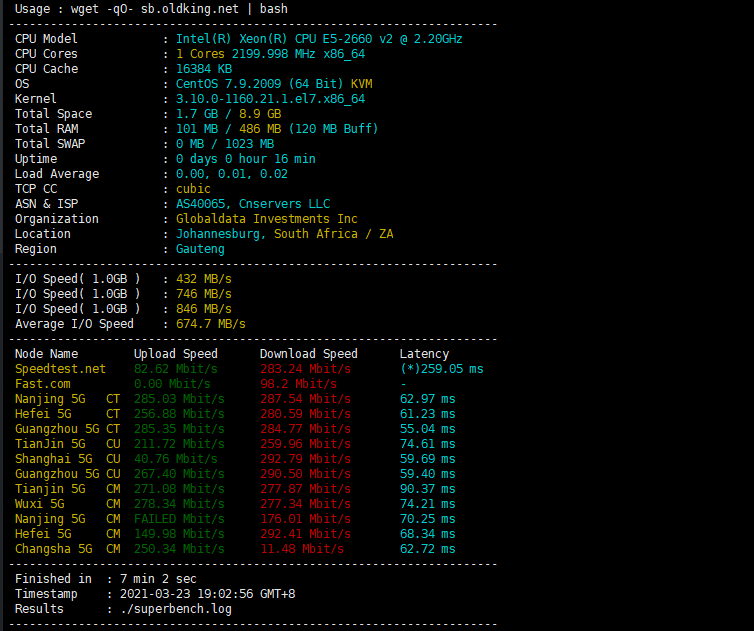Click Shanghai 5G CU download speed 292.79
Image resolution: width=754 pixels, height=631 pixels.
coord(305,459)
